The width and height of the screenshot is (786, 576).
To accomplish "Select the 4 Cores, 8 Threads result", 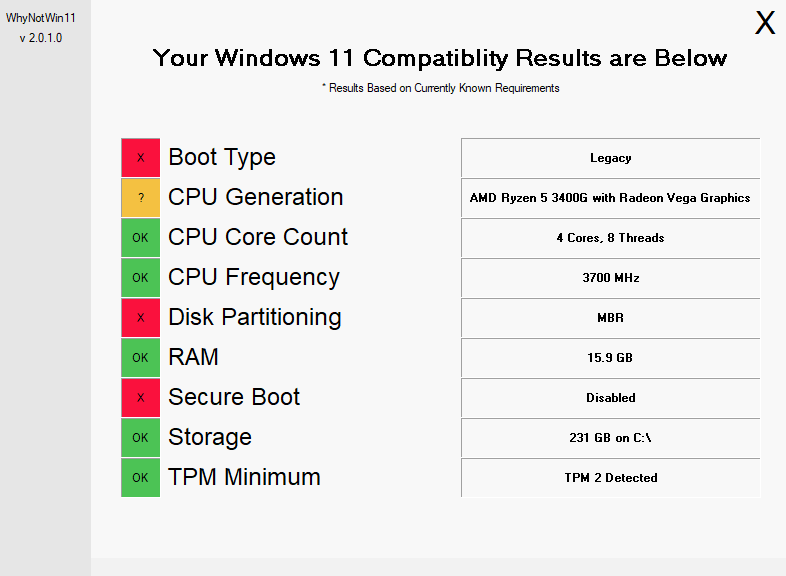I will (x=611, y=238).
